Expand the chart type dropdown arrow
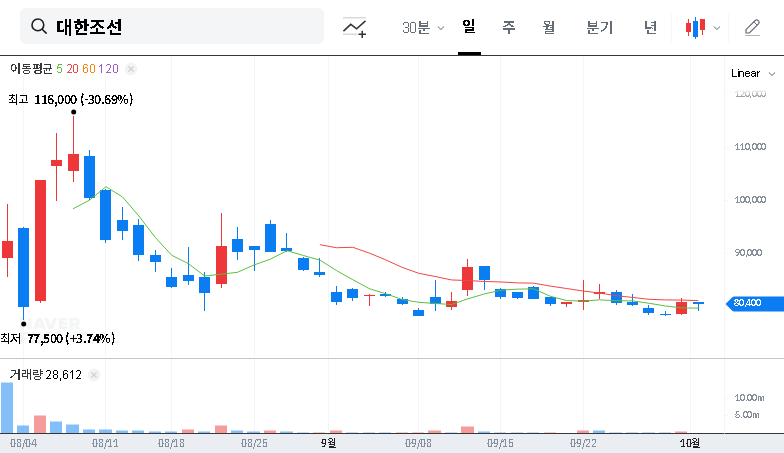Viewport: 784px width, 453px height. click(716, 28)
